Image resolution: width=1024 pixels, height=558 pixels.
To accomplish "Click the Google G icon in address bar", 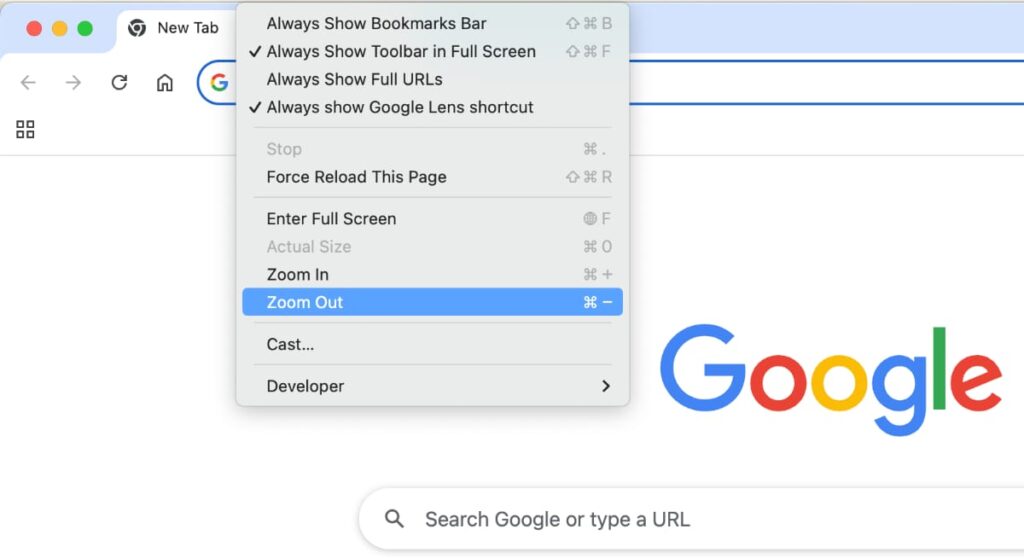I will (219, 83).
